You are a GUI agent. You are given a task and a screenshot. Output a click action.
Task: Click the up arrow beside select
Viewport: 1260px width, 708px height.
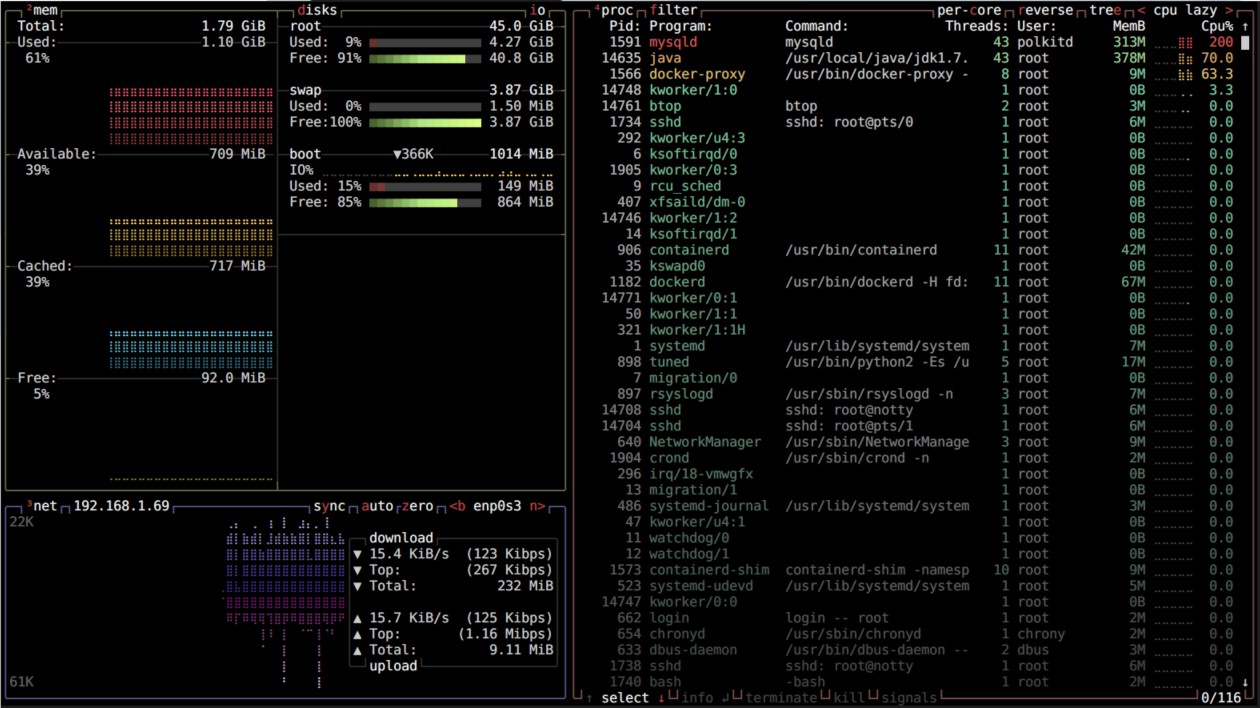(x=589, y=698)
